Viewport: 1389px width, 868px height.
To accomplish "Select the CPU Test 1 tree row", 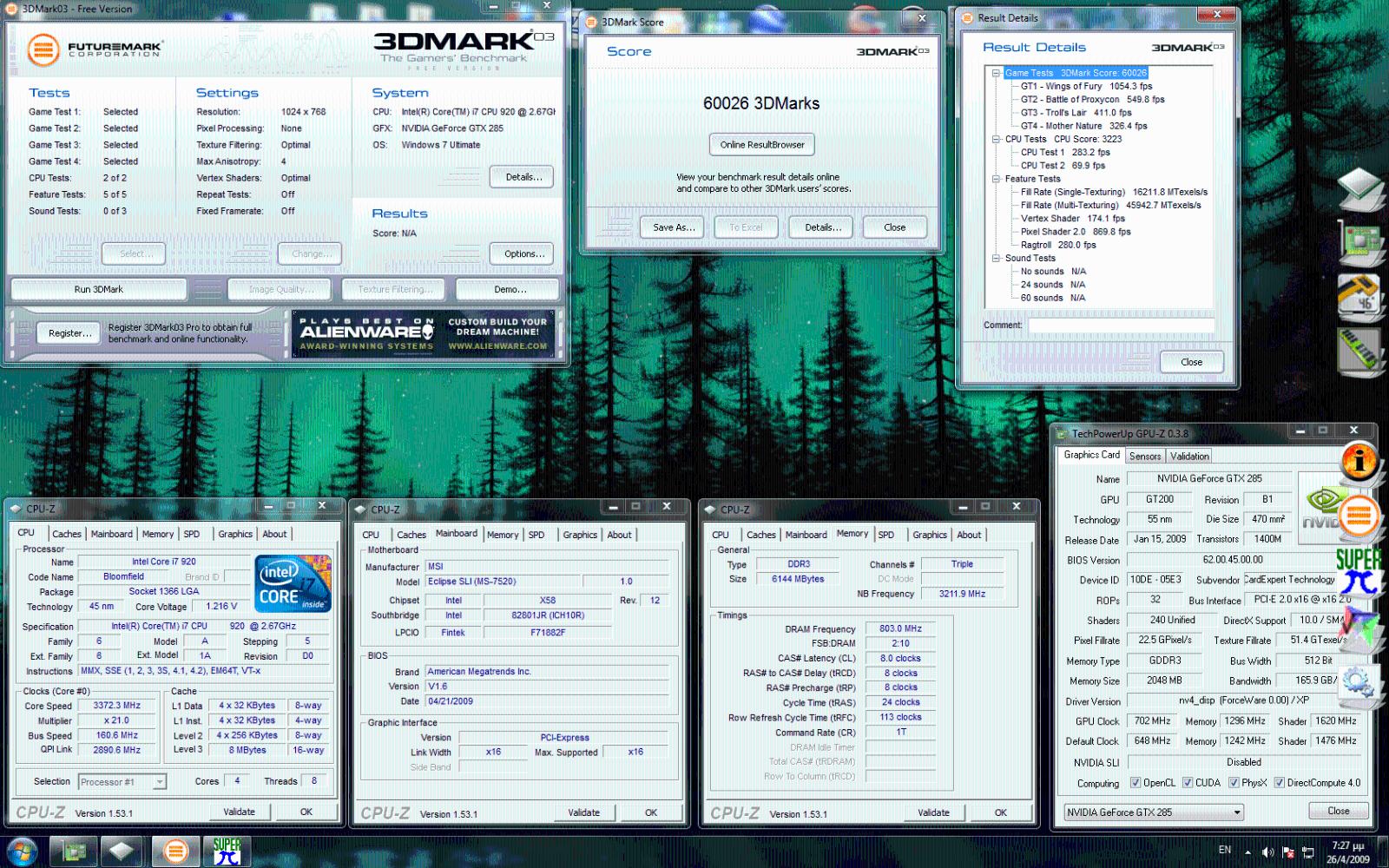I will (x=1065, y=152).
